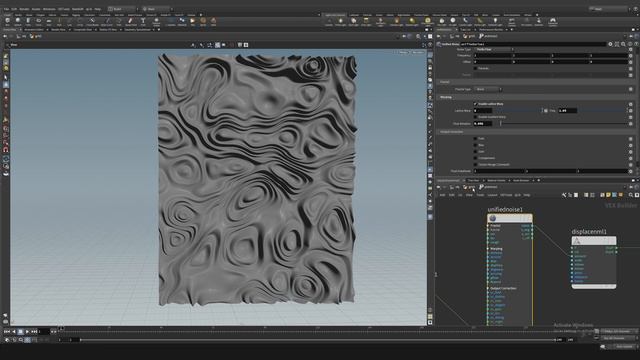Select the Gamepad Camera shelf tool
Viewport: 640px width, 360px height.
point(553,22)
